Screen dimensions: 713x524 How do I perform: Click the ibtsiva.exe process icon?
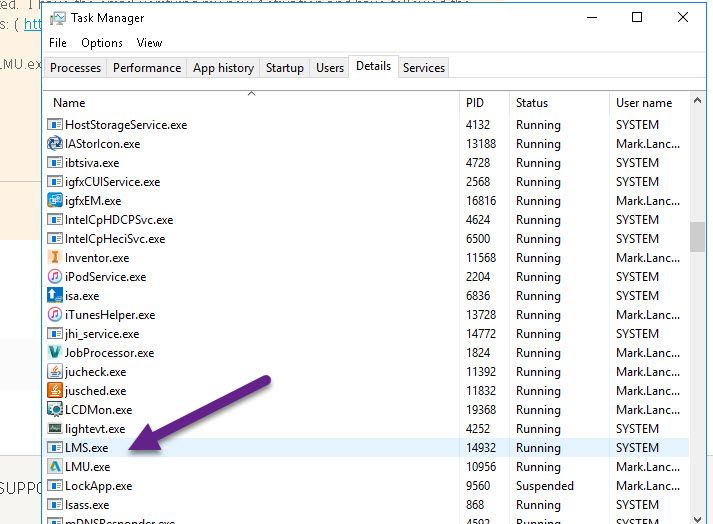tap(55, 163)
